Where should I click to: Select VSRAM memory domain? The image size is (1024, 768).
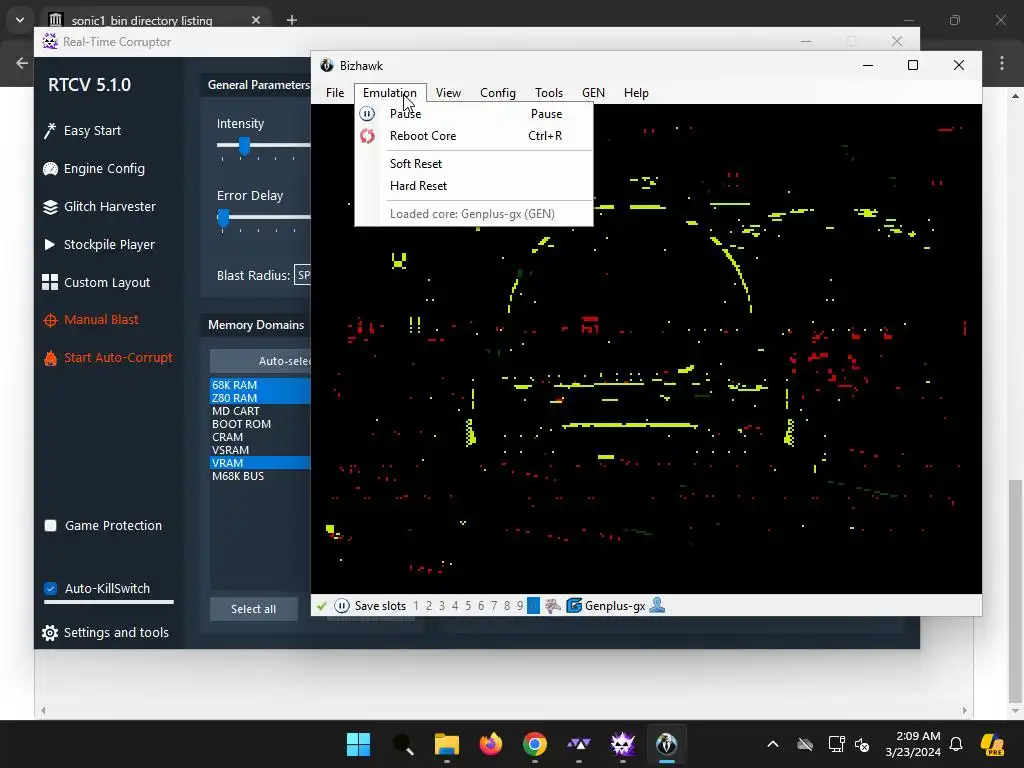[260, 451]
